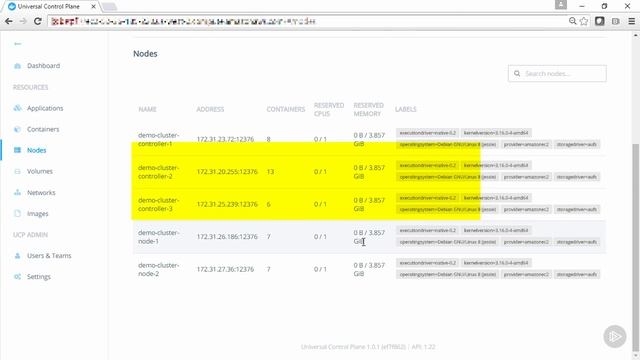Open Applications in the sidebar
The height and width of the screenshot is (360, 640).
tap(45, 108)
